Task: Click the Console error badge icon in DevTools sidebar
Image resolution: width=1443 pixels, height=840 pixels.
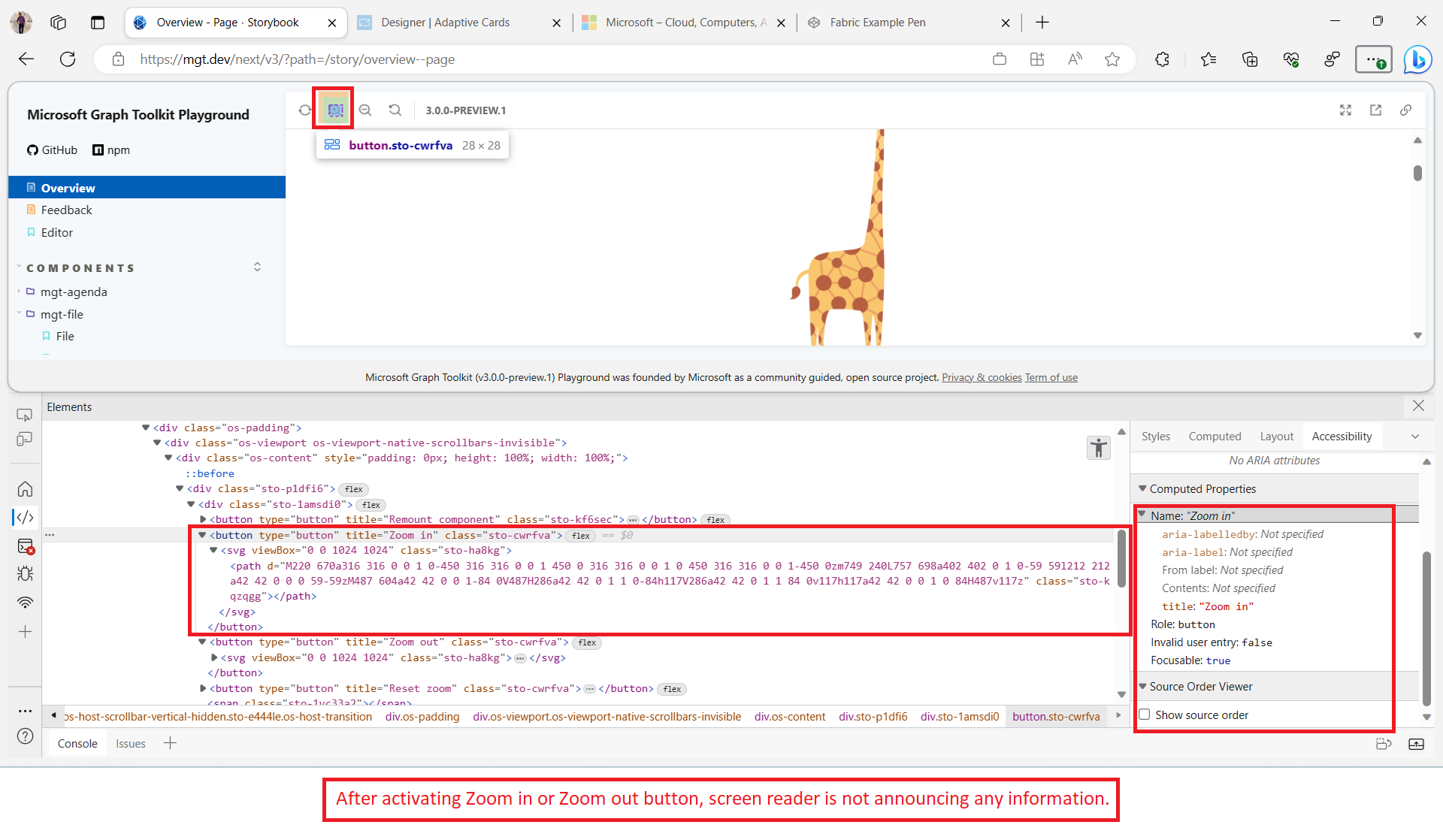Action: (x=25, y=547)
